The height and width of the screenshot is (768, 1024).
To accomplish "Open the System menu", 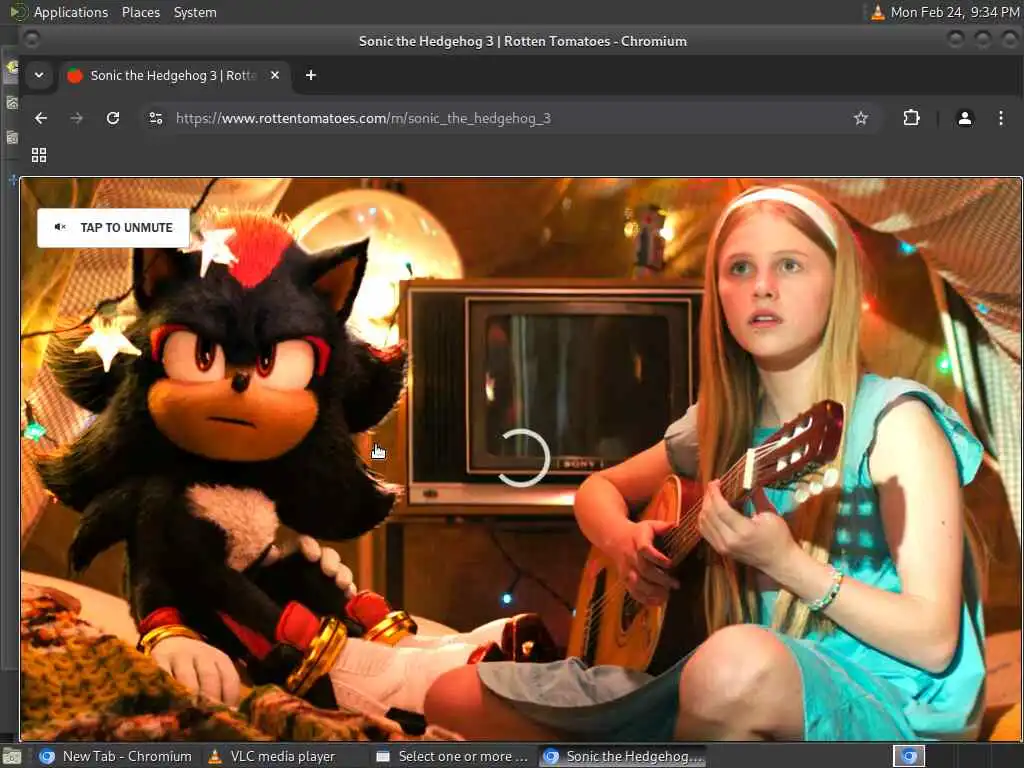I will click(195, 12).
